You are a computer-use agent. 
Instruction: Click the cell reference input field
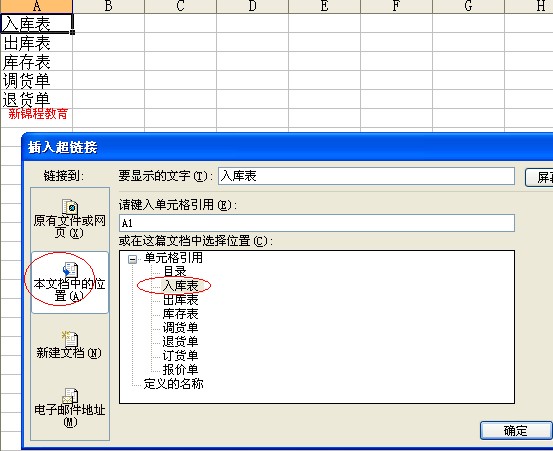click(x=317, y=223)
